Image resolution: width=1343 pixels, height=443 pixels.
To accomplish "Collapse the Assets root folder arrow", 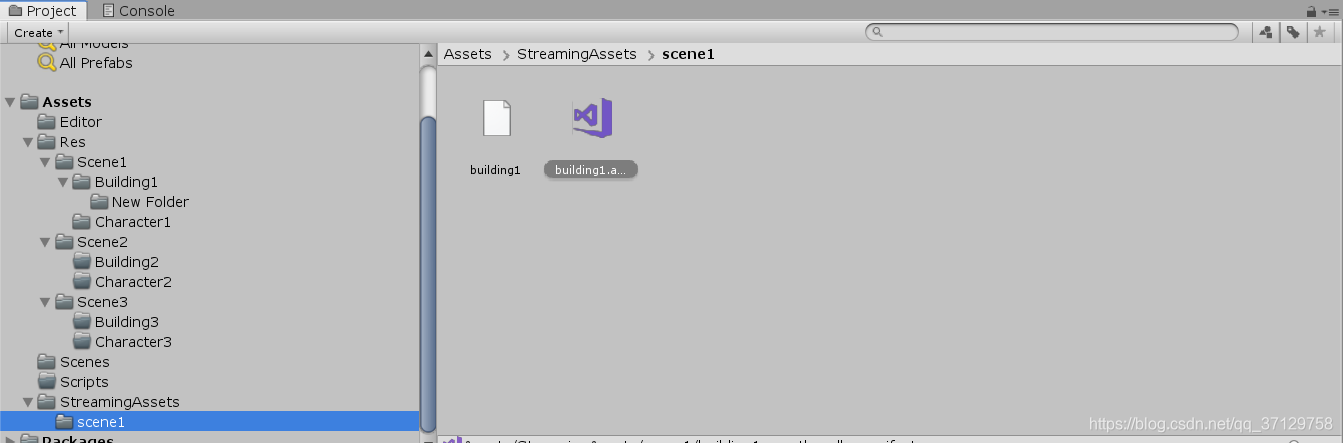I will pyautogui.click(x=10, y=102).
